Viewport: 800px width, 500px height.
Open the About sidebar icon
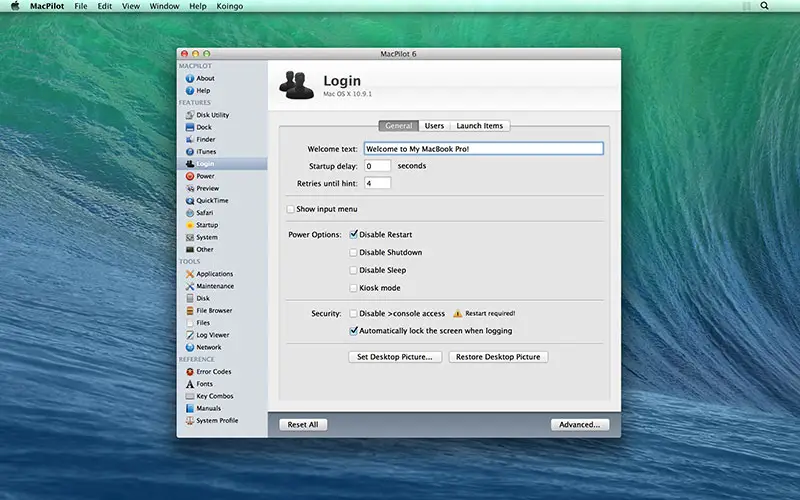pyautogui.click(x=190, y=78)
